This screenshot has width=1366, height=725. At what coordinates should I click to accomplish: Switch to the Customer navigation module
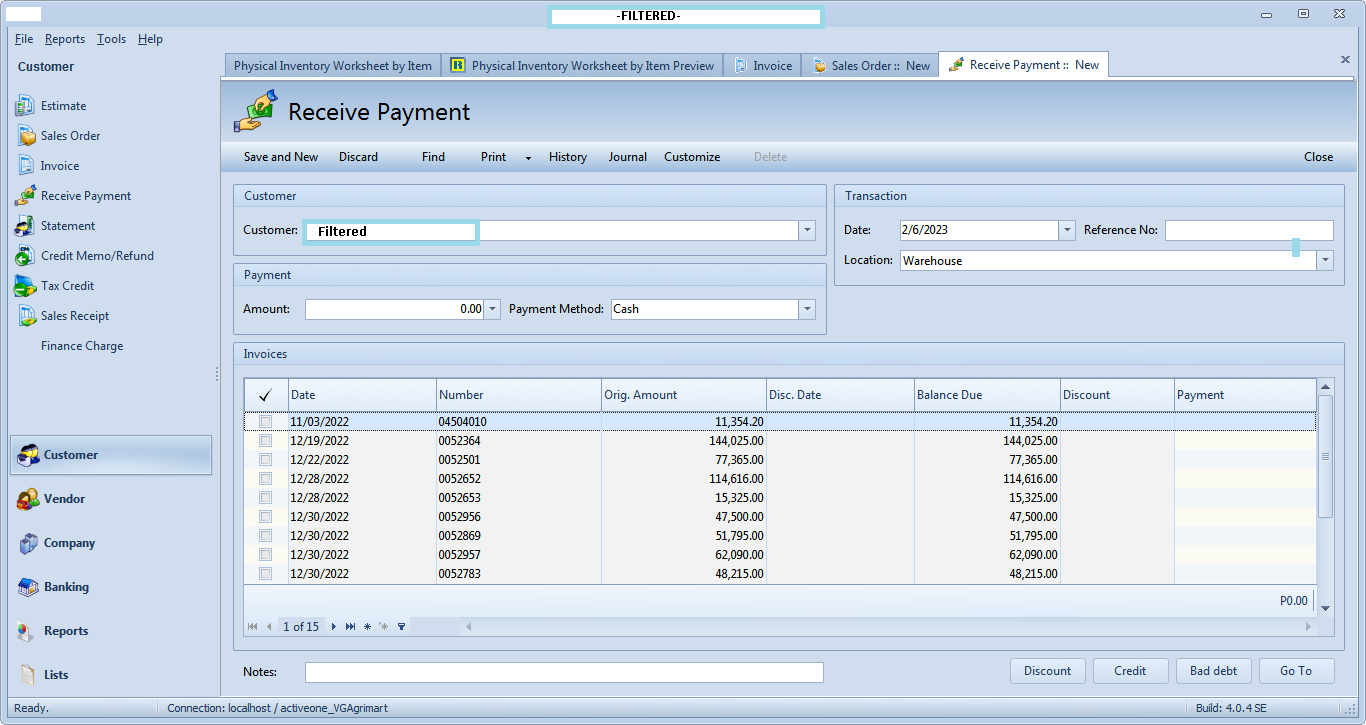(111, 455)
